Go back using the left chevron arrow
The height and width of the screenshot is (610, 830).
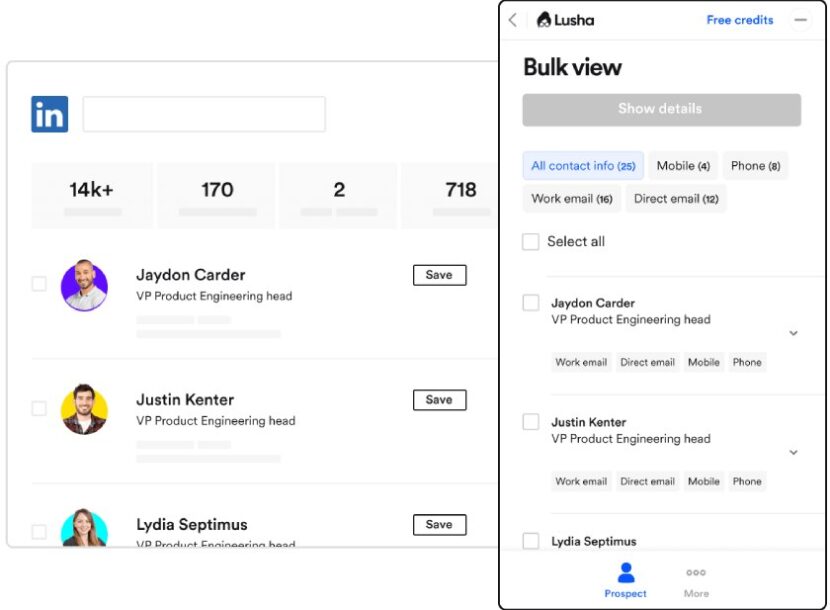[x=513, y=20]
